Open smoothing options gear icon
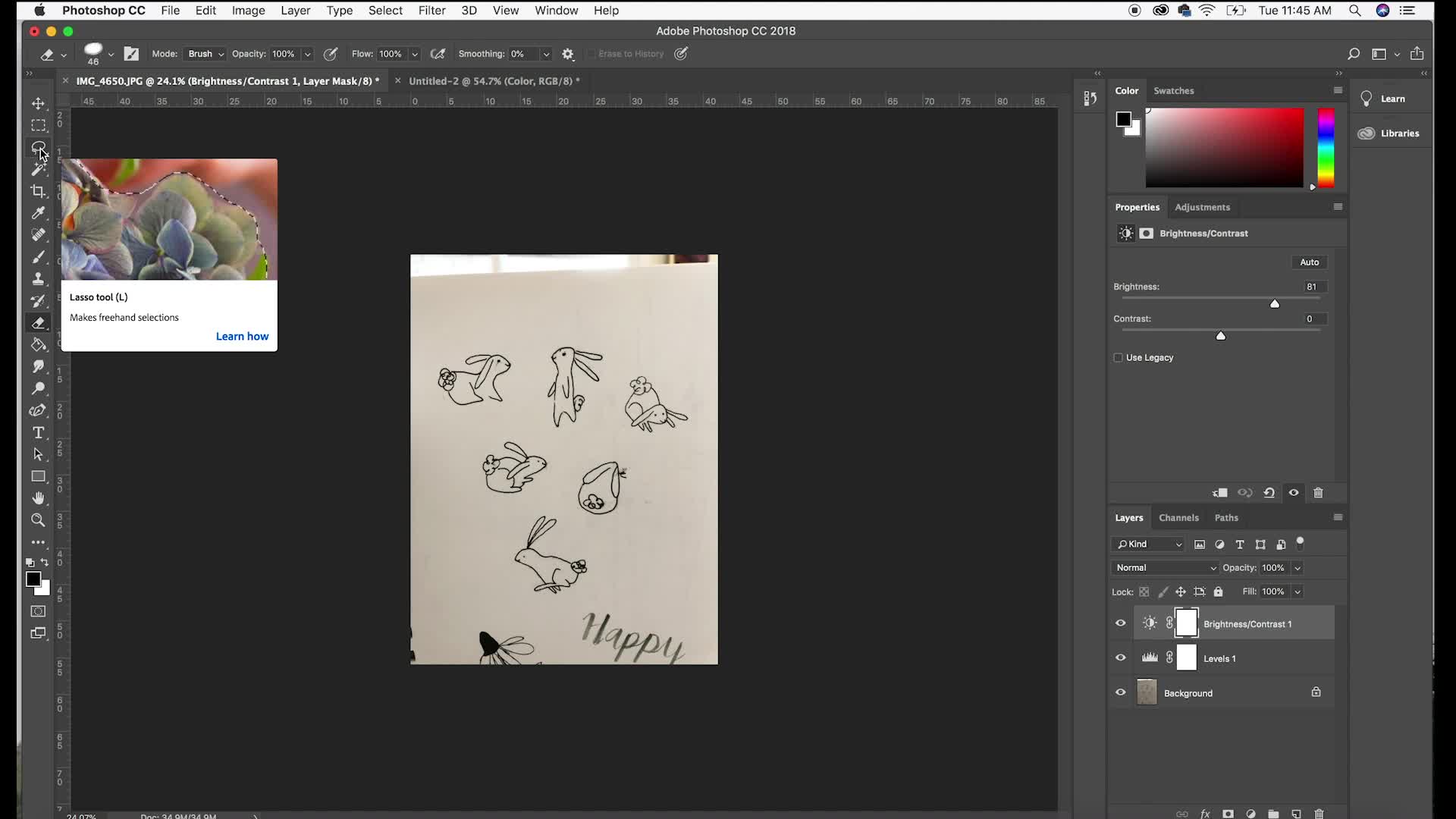 pos(568,54)
